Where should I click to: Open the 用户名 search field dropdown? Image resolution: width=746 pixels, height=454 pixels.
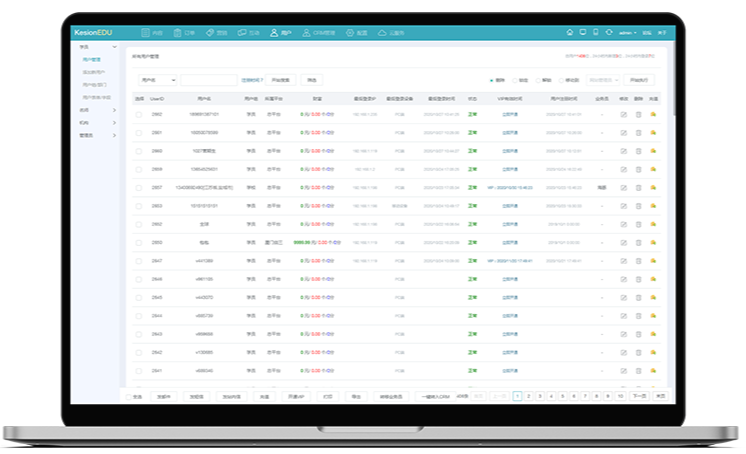(x=157, y=79)
